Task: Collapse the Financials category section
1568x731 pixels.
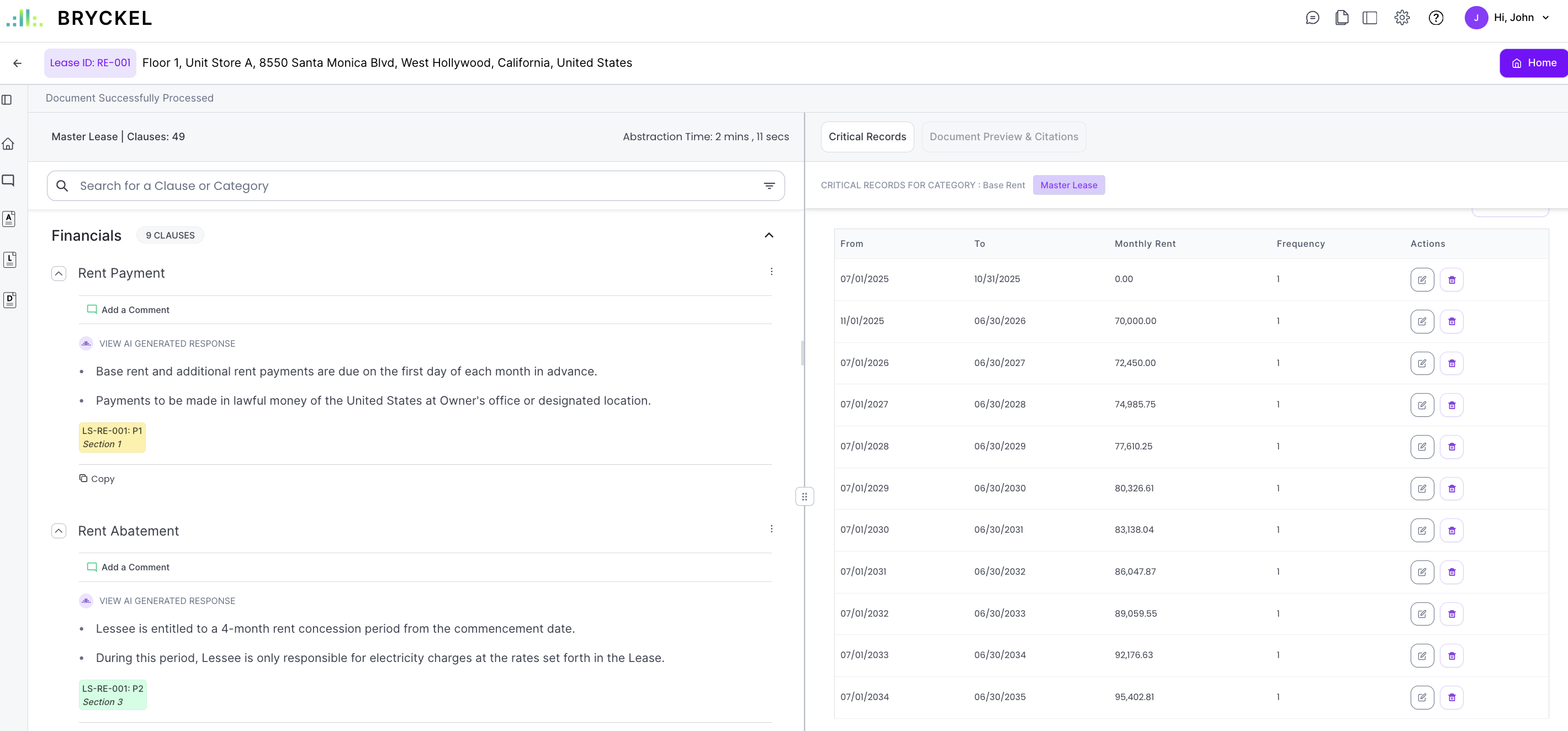Action: [x=769, y=236]
